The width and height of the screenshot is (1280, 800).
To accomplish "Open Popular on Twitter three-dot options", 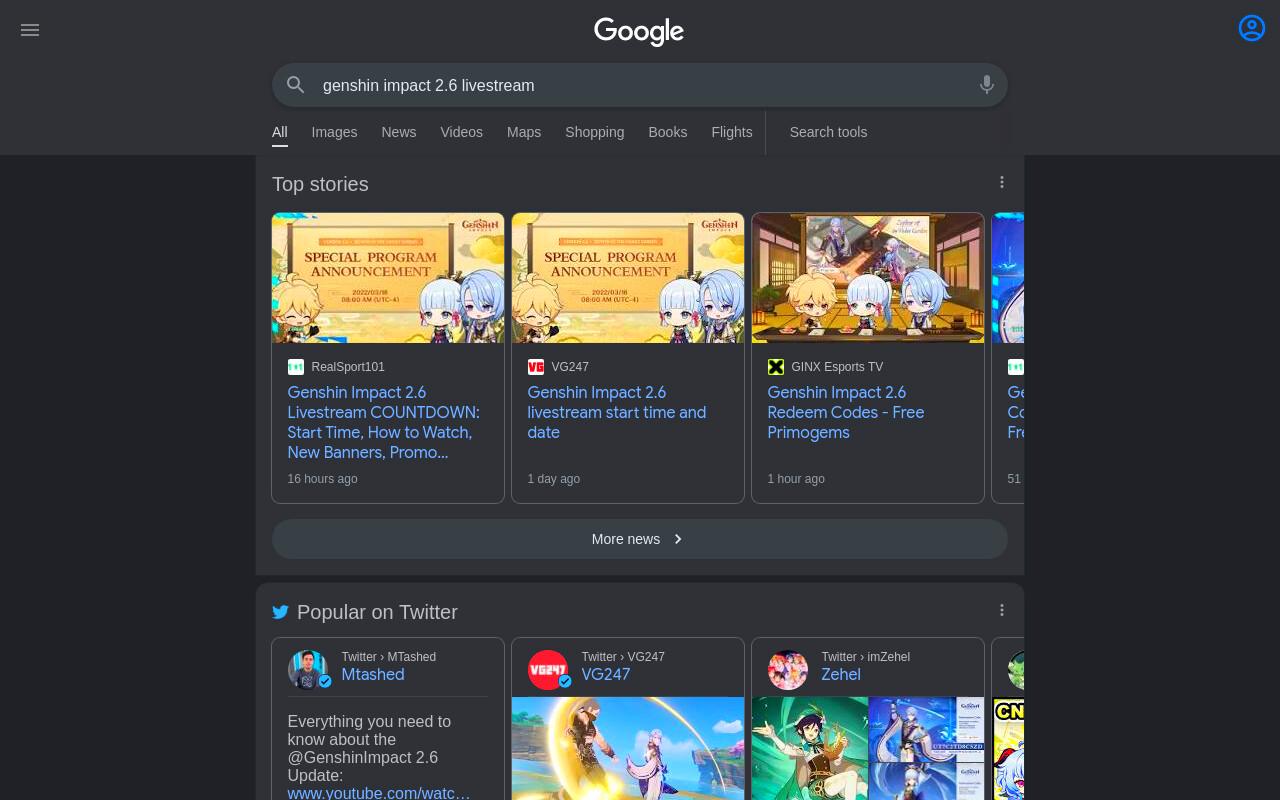I will click(1002, 610).
